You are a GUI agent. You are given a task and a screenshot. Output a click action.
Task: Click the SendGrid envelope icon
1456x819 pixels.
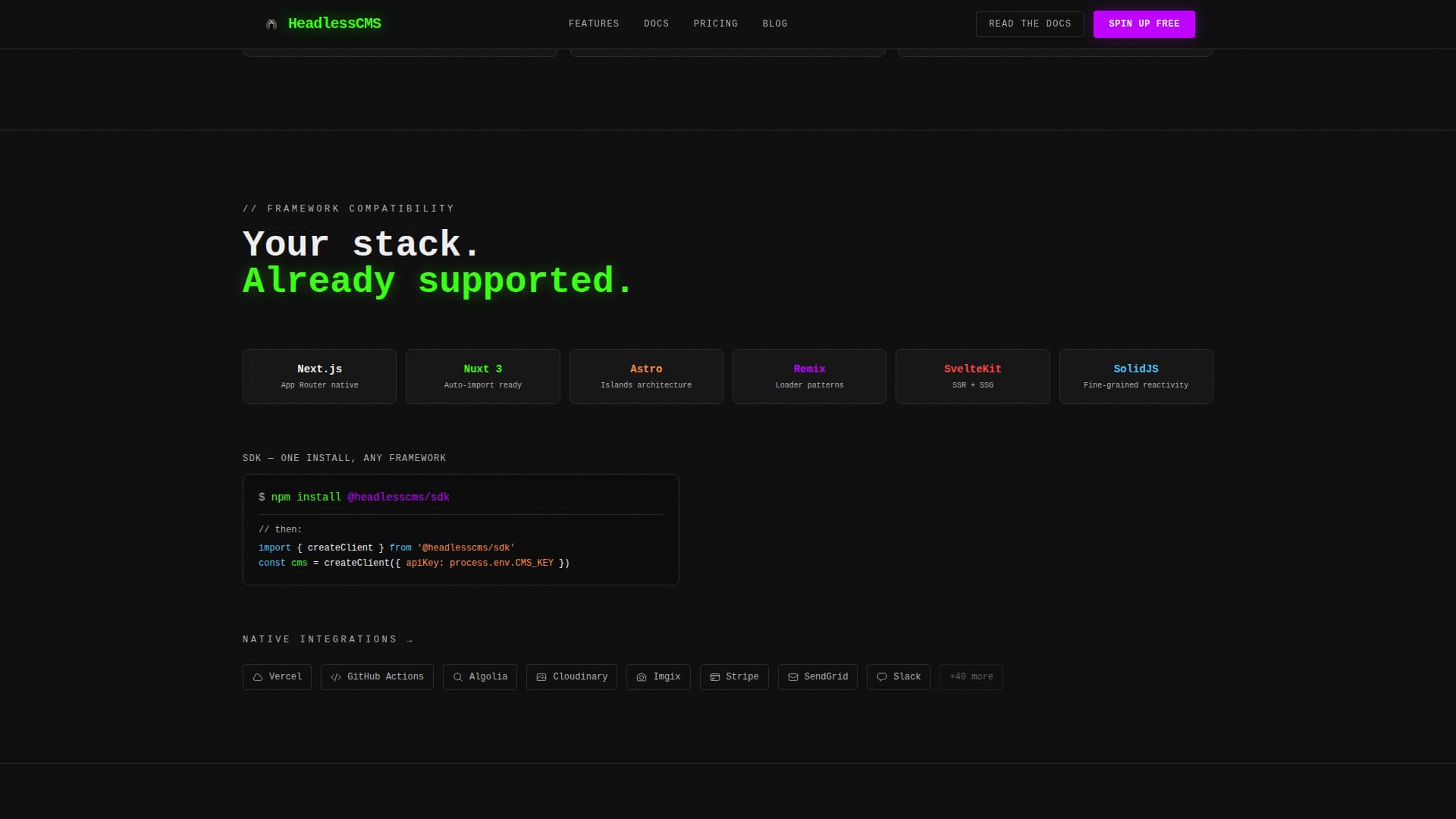coord(793,677)
